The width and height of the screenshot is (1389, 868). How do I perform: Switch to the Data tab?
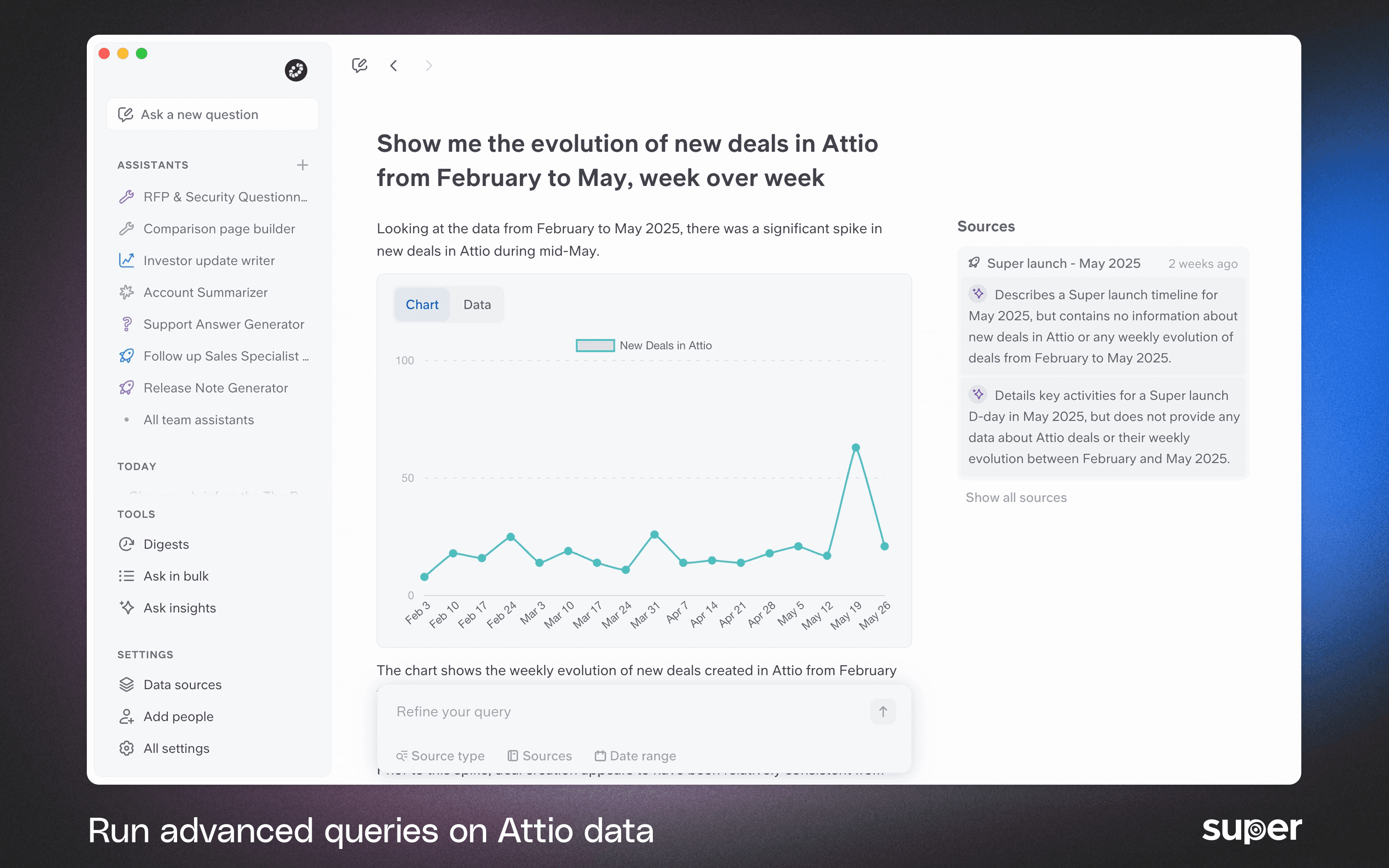(x=477, y=305)
